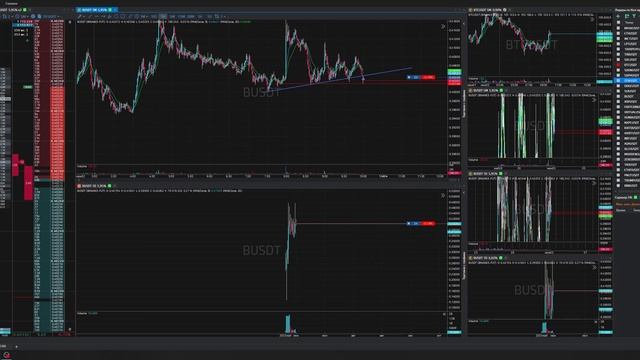
Task: Jump to latest bar in second right-side chart
Action: (x=594, y=100)
